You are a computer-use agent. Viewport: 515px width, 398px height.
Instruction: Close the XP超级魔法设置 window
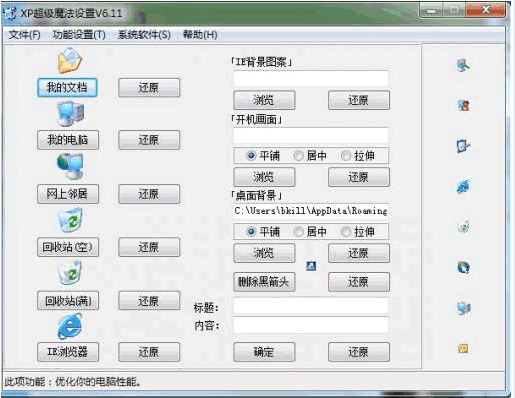pyautogui.click(x=486, y=10)
